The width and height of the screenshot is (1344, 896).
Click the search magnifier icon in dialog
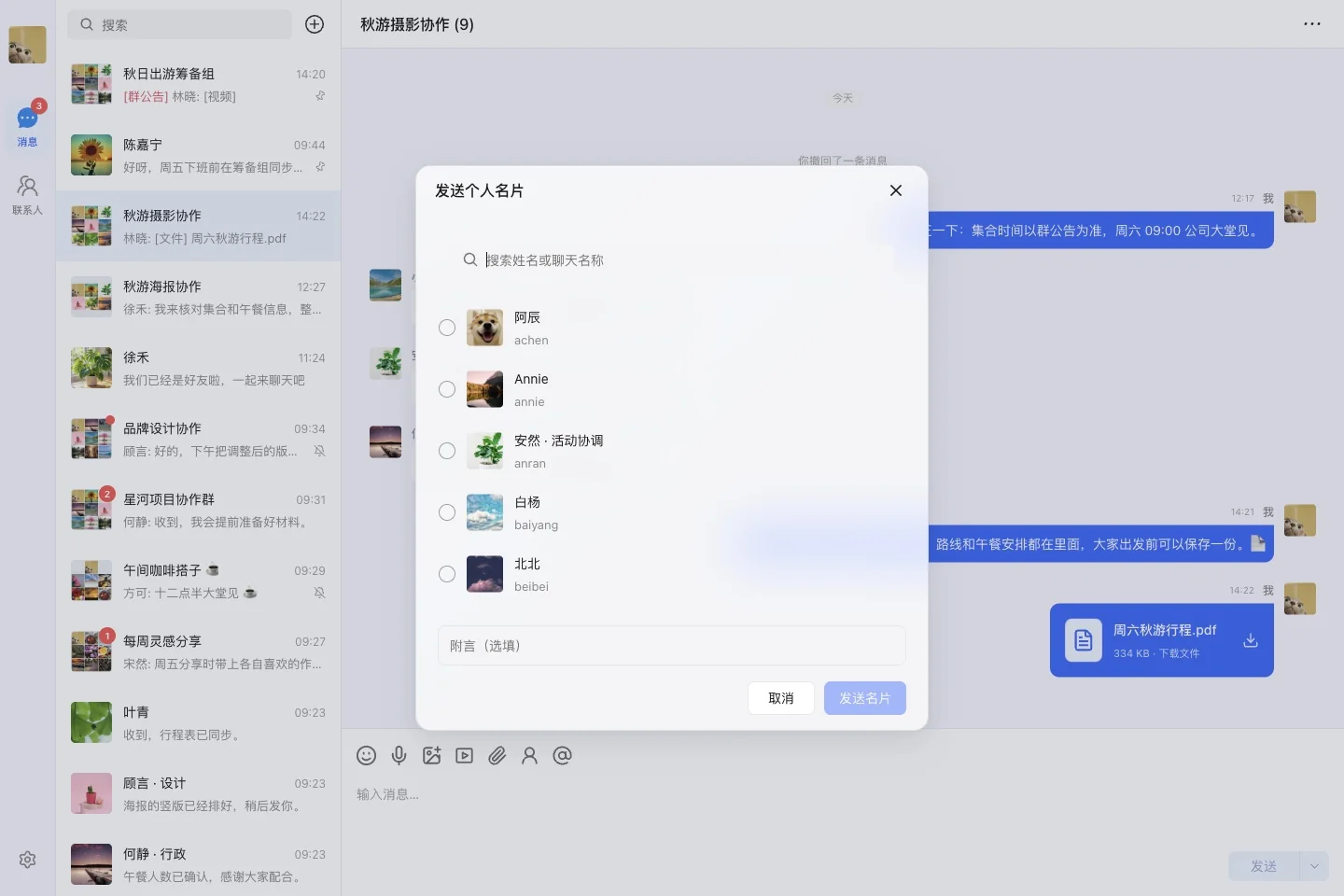[x=470, y=259]
